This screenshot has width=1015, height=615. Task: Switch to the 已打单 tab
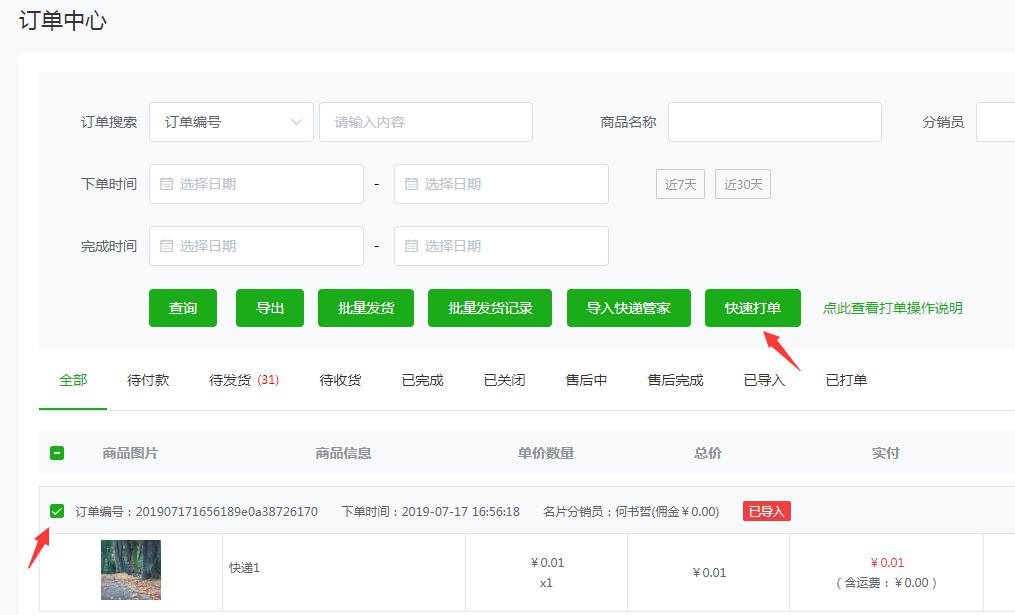coord(846,380)
